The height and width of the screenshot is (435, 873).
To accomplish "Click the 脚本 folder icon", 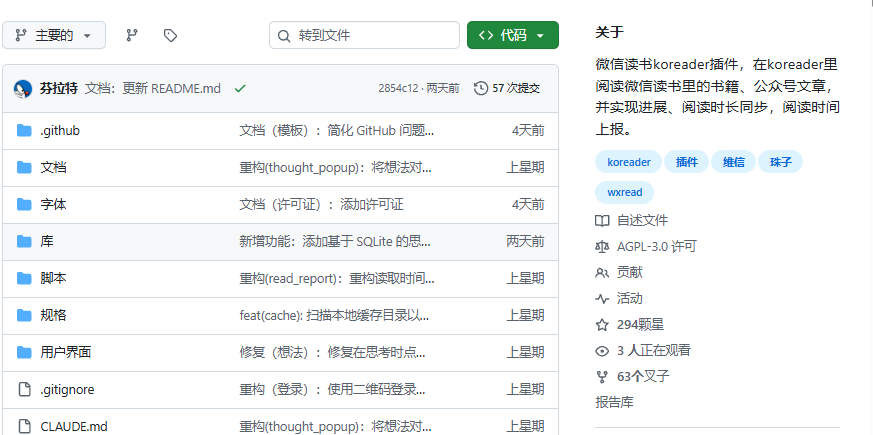I will tap(24, 278).
